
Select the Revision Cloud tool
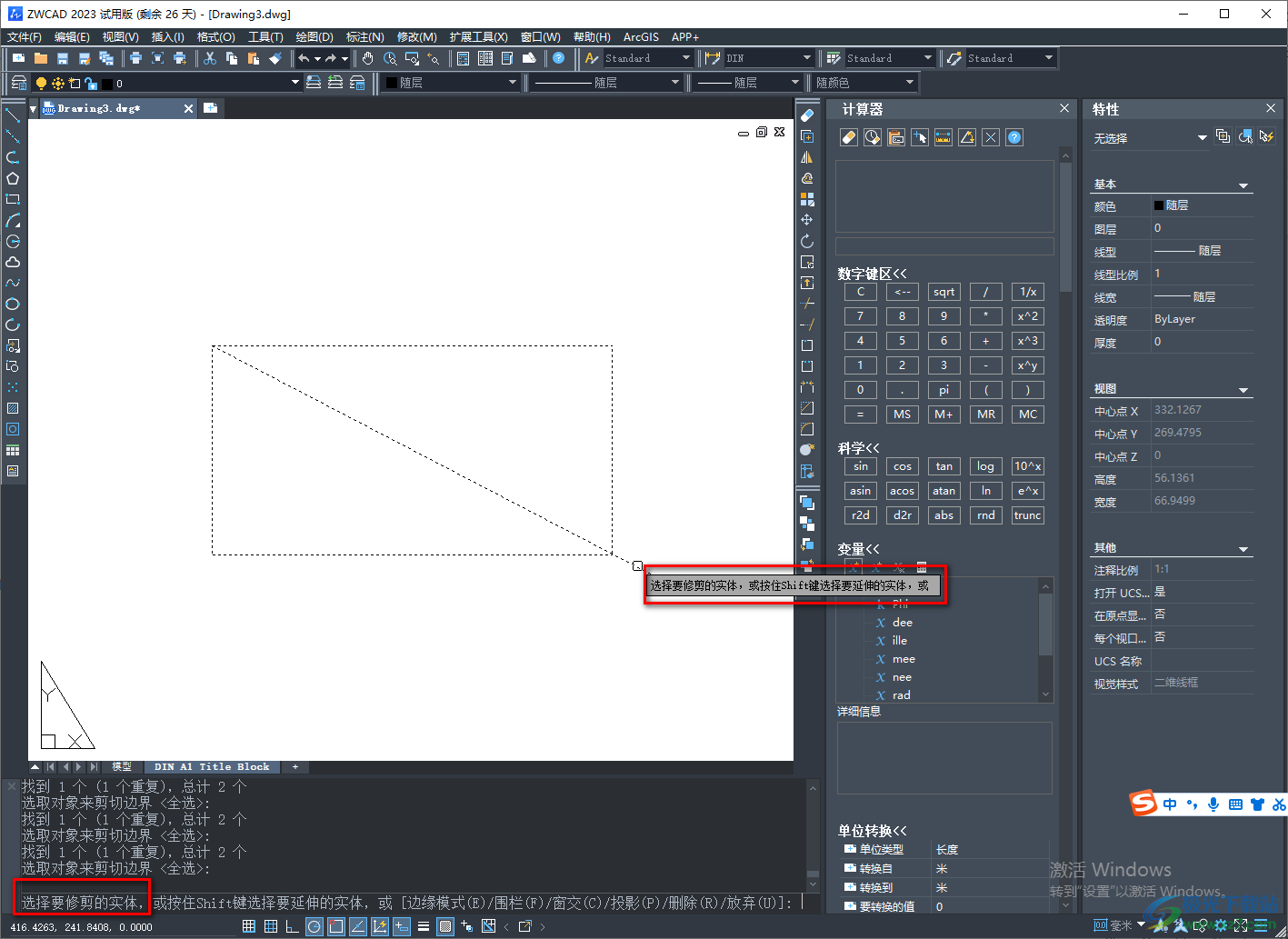click(x=13, y=262)
